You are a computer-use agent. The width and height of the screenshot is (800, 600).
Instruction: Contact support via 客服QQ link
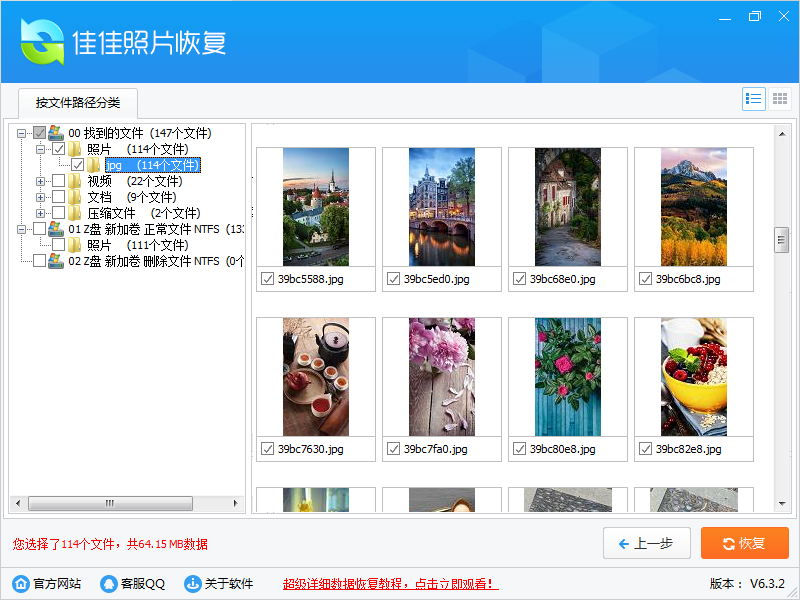click(x=143, y=584)
